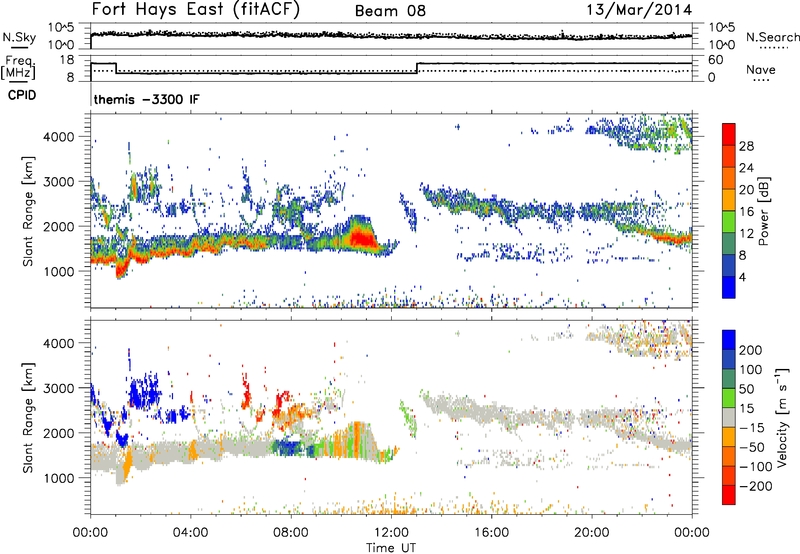
Task: Click the 'Slant Range [km]' label of power panel
Action: [x=28, y=211]
